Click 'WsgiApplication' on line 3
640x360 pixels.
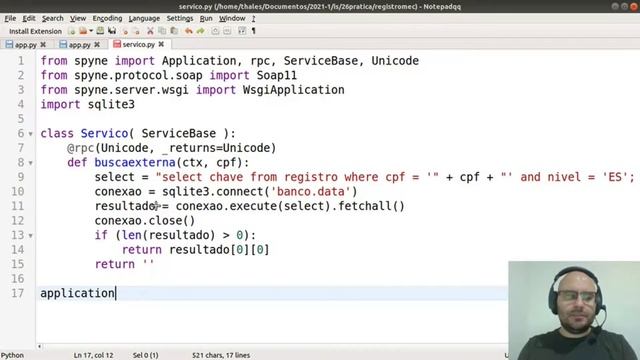293,90
